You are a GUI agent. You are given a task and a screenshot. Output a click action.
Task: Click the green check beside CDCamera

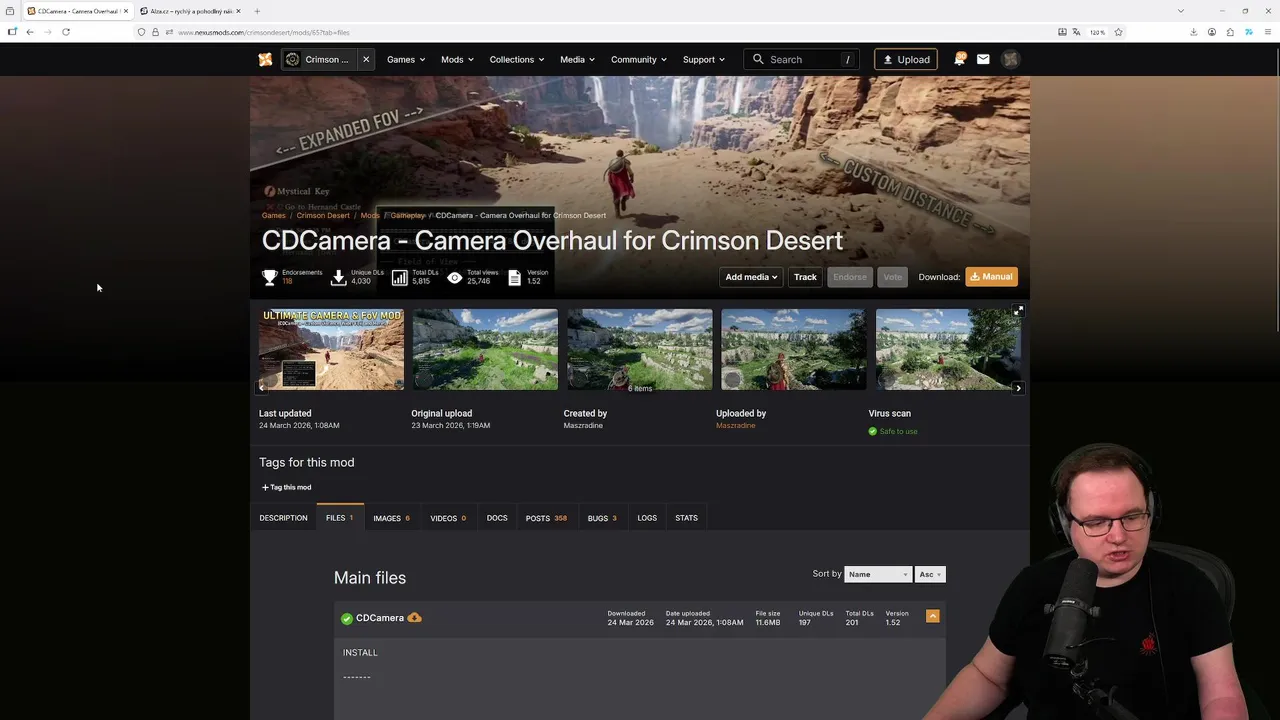coord(347,619)
